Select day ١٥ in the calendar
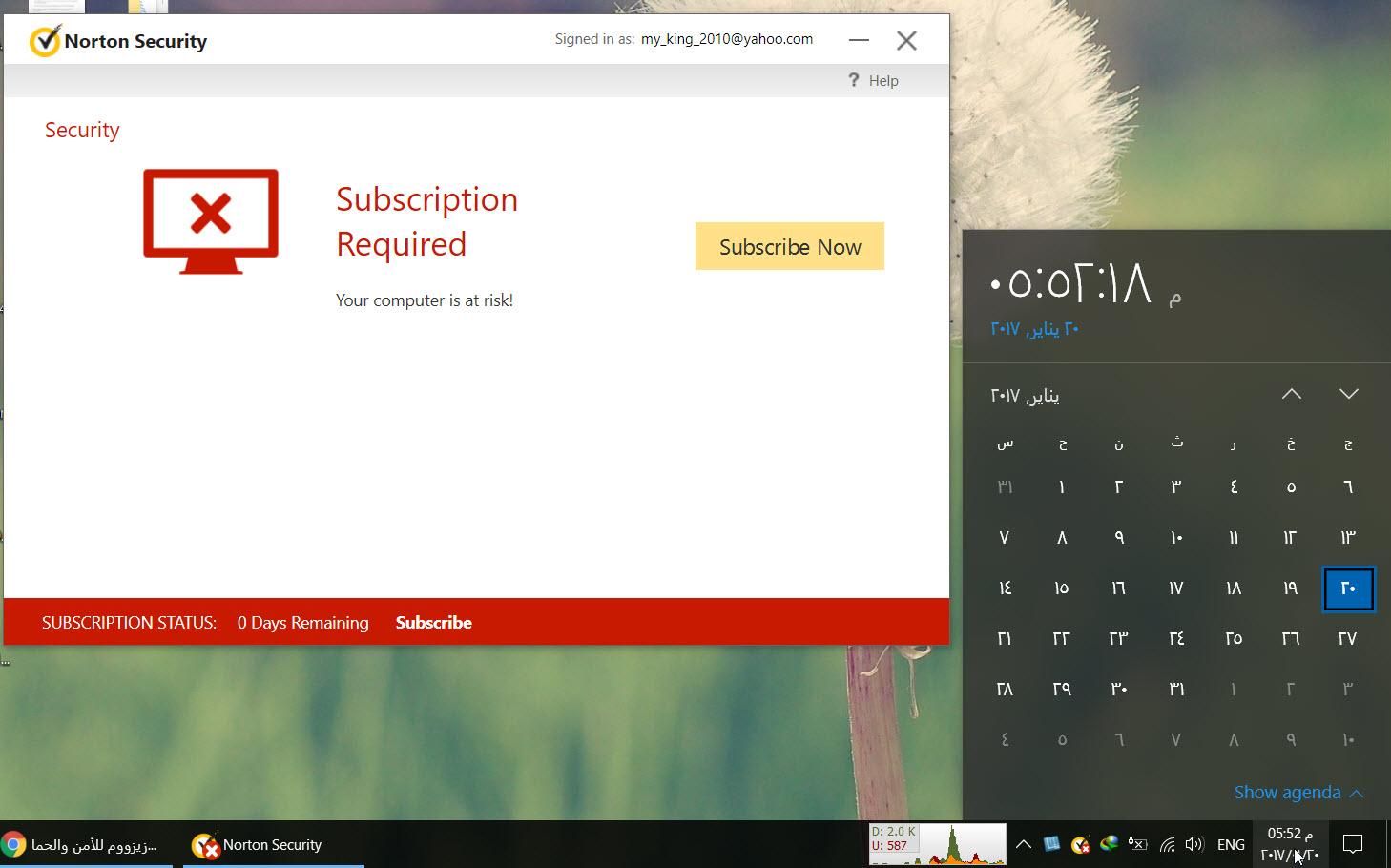Viewport: 1391px width, 868px height. click(x=1062, y=588)
